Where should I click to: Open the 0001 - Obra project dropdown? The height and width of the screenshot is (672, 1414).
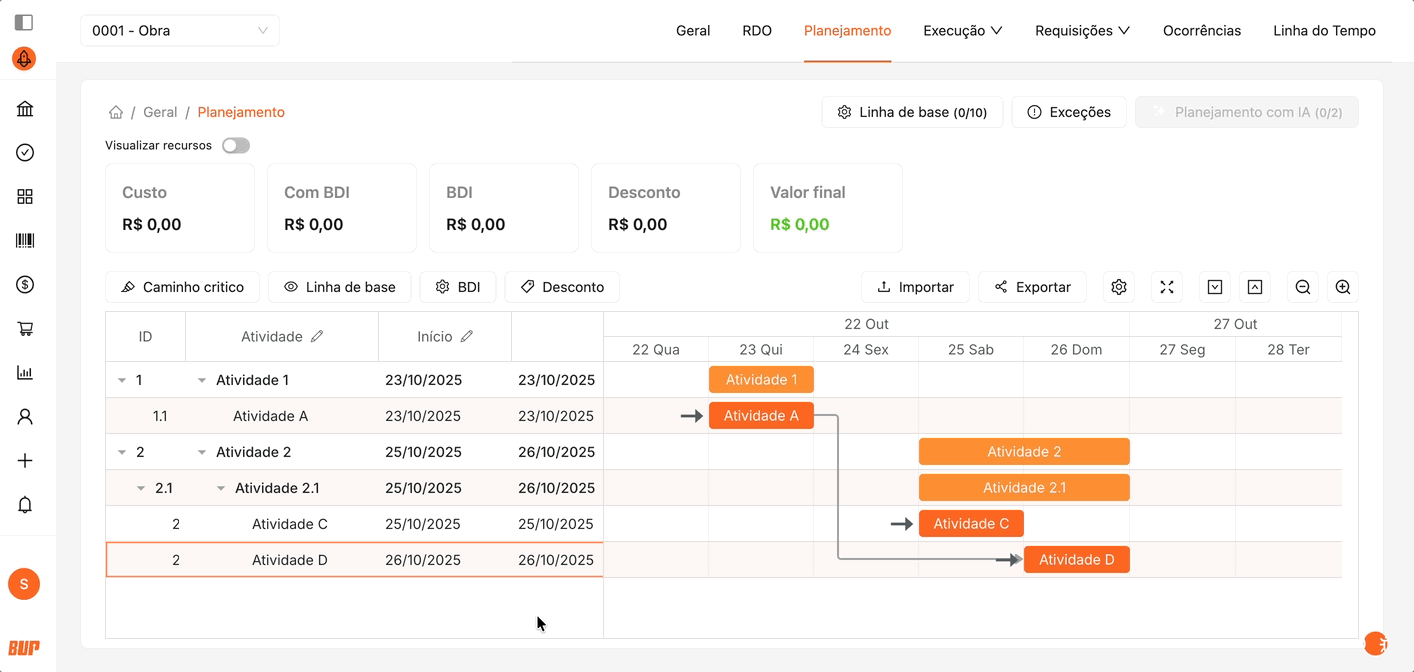coord(180,31)
